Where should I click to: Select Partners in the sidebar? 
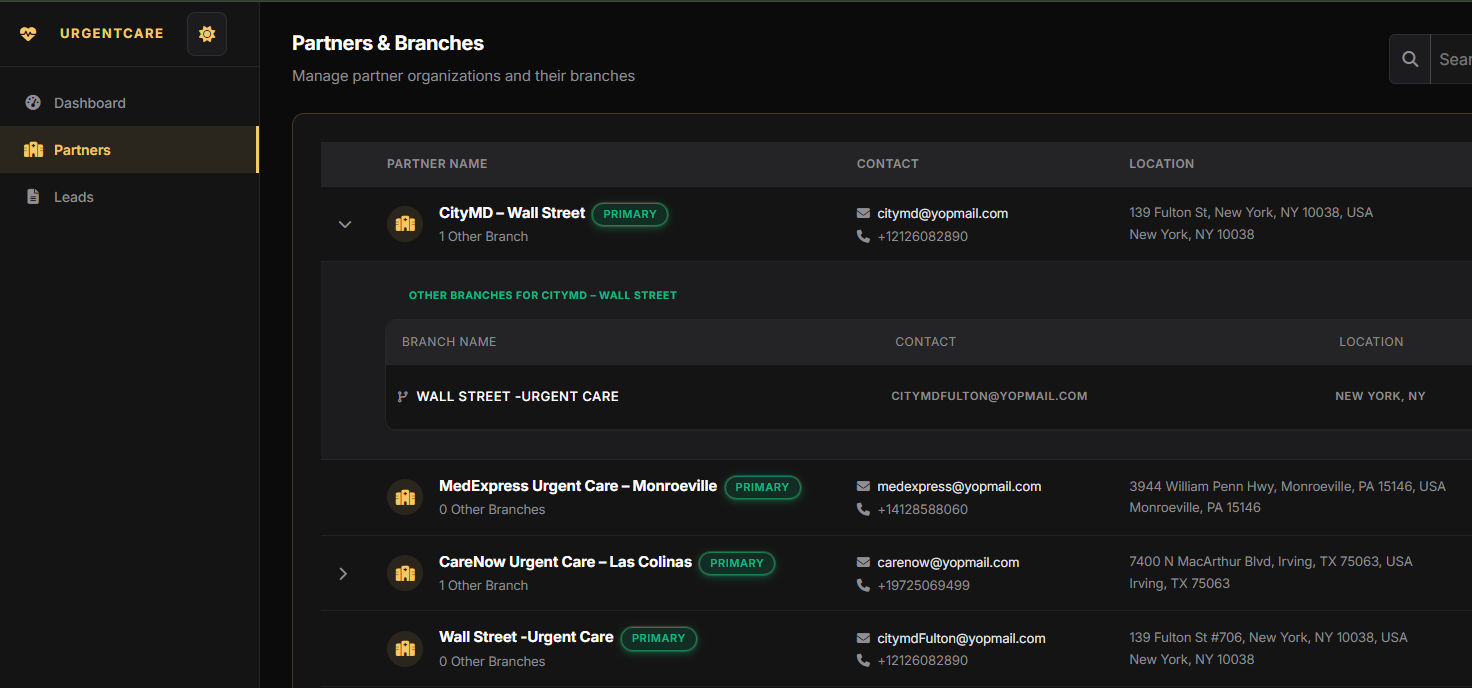tap(82, 150)
